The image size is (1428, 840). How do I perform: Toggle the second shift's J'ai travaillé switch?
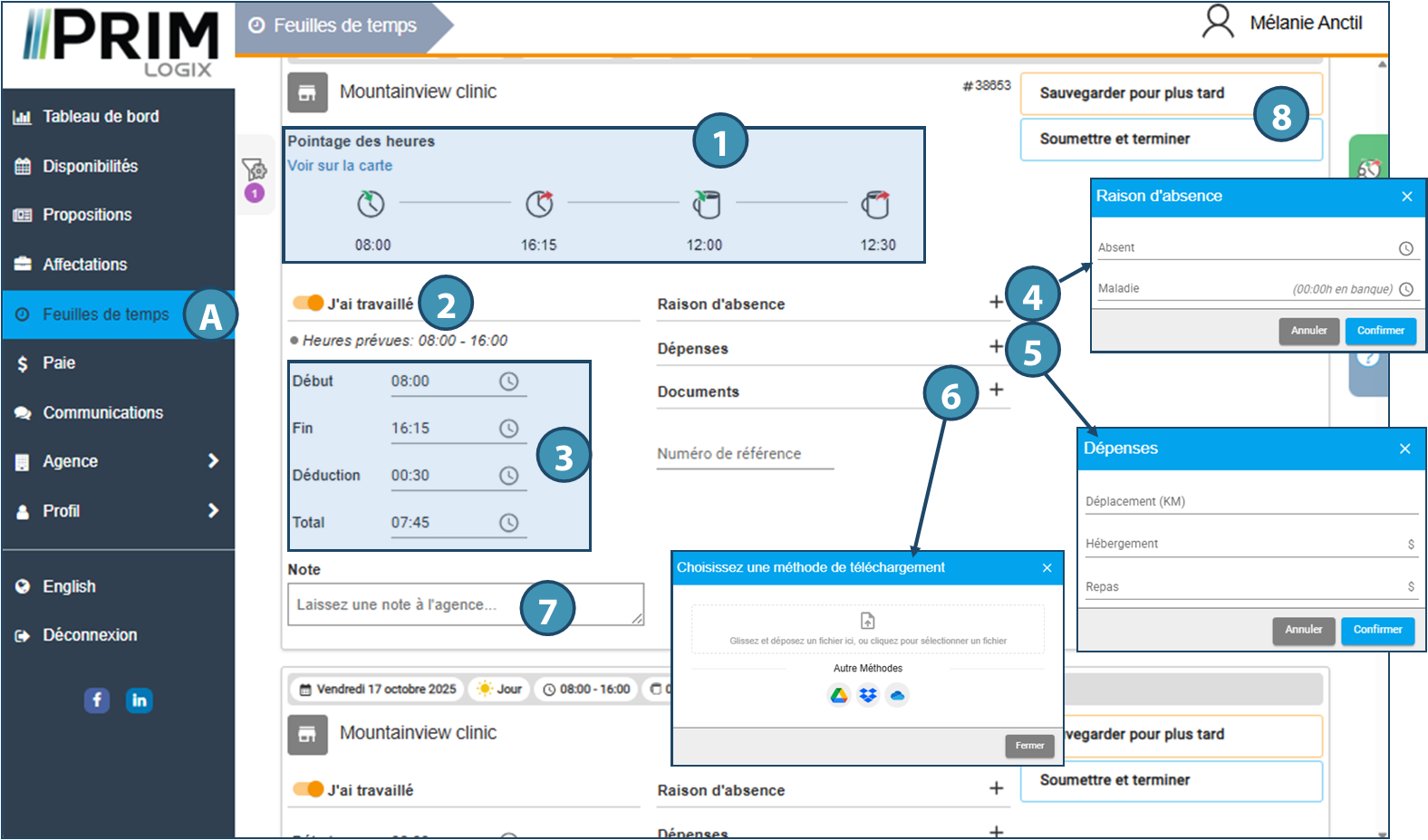[x=308, y=789]
